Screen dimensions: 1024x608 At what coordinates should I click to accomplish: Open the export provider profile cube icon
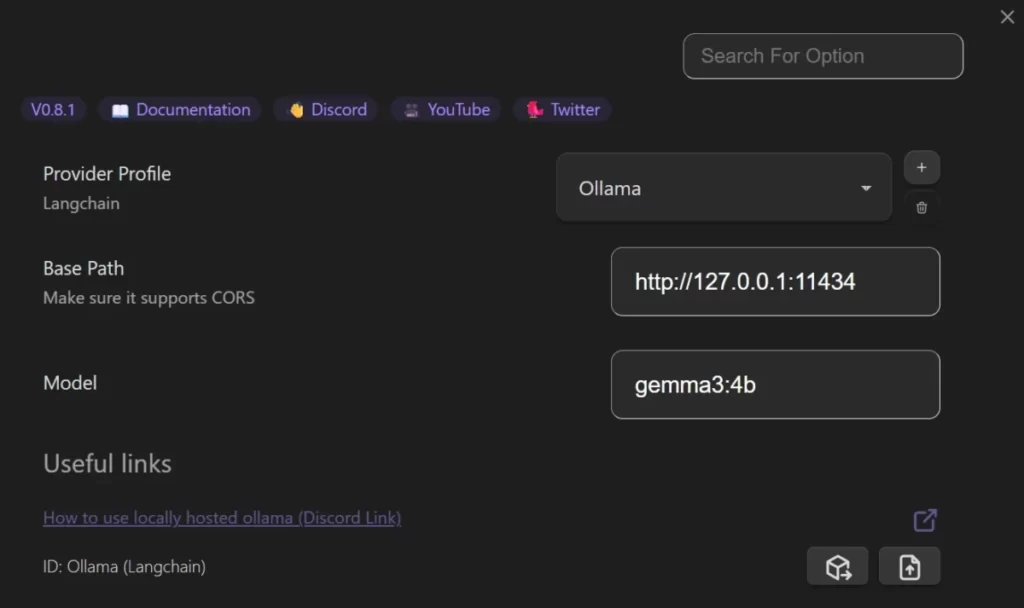pos(837,566)
